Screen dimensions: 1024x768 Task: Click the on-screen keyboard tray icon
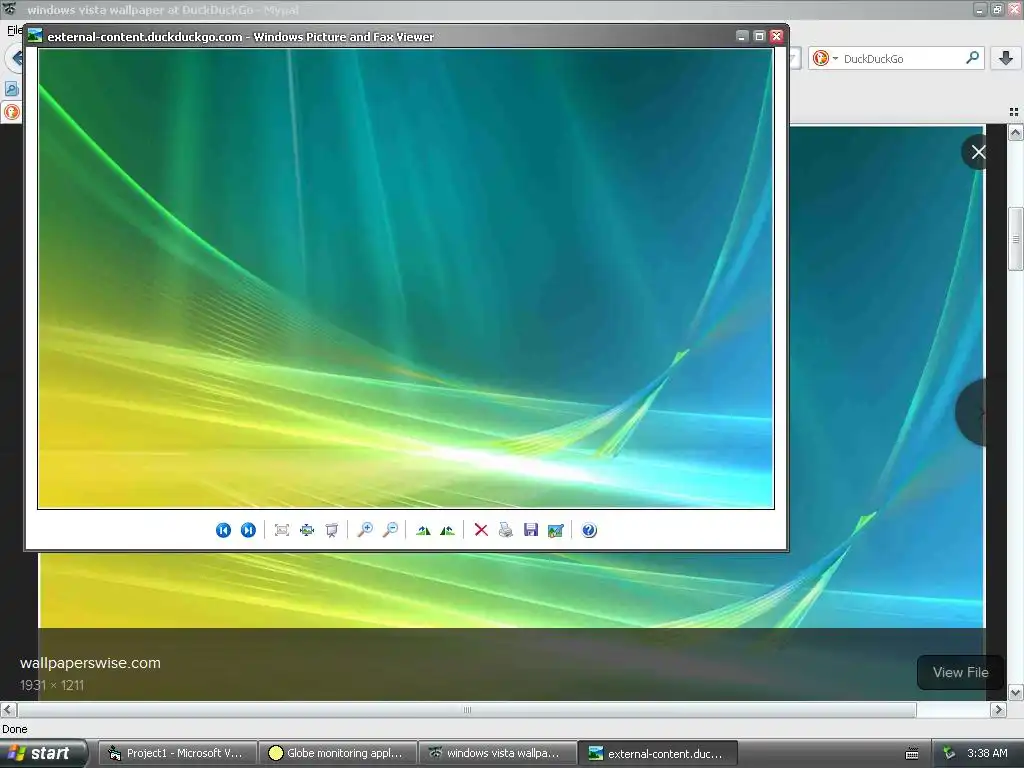[912, 754]
